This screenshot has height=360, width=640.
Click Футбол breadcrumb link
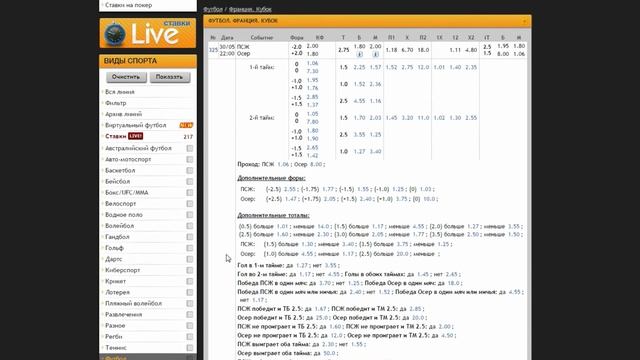pyautogui.click(x=213, y=9)
